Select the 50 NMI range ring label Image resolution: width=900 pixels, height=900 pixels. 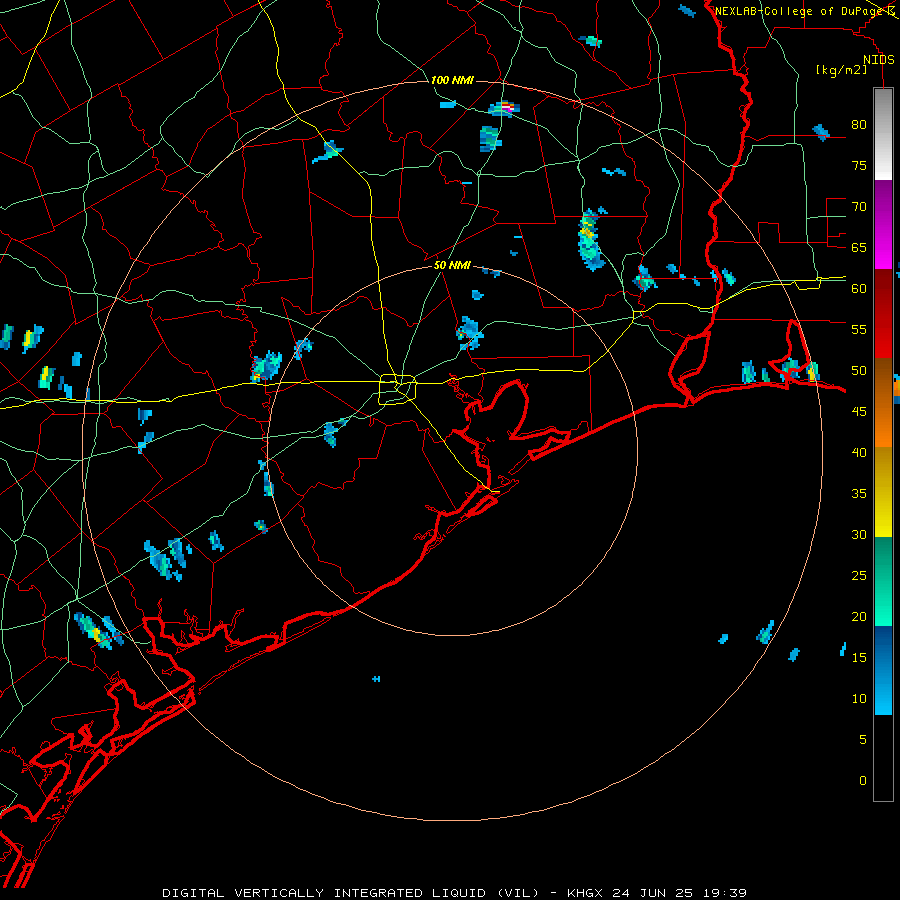point(452,265)
